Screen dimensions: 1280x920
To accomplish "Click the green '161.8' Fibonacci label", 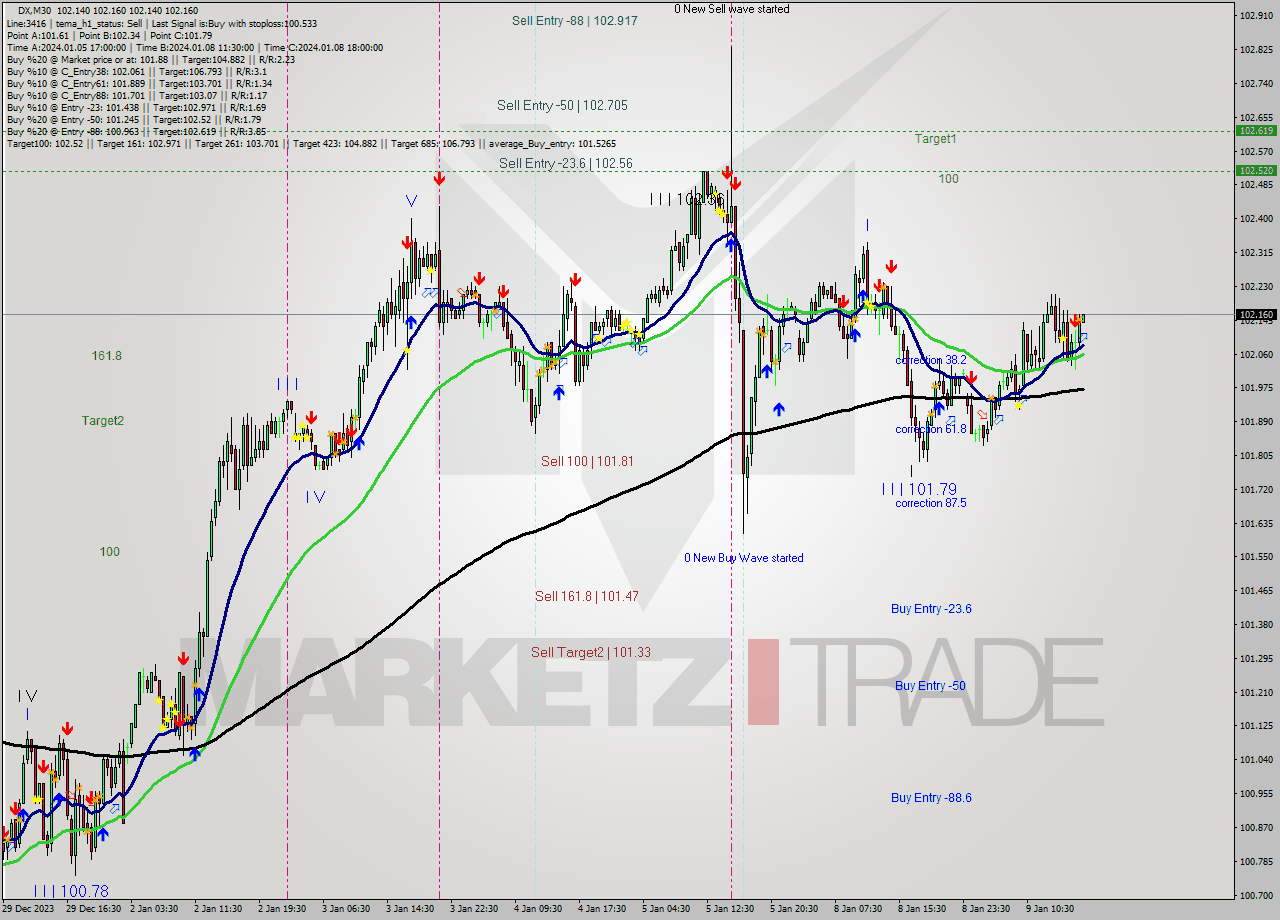I will (106, 356).
